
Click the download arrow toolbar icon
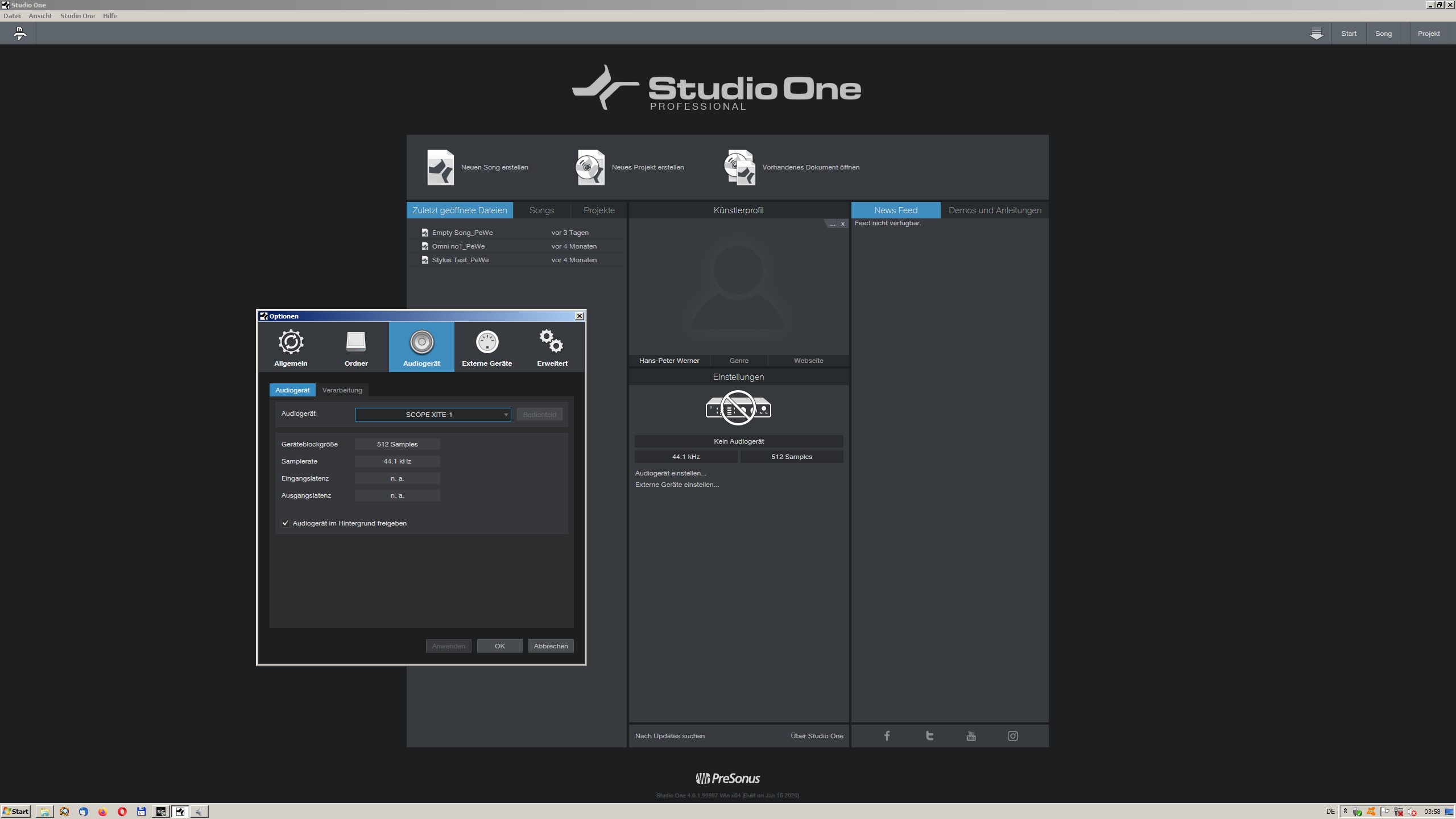coord(1316,34)
